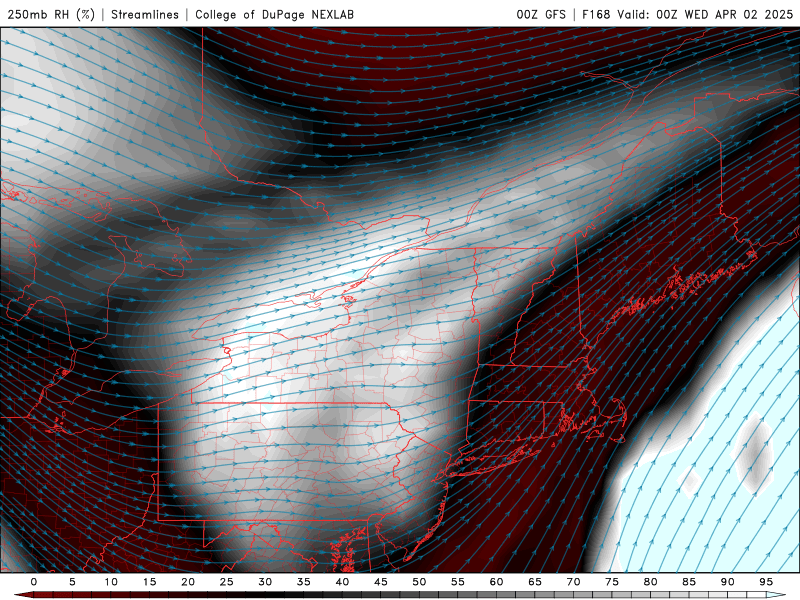Click "College of DuPage NEXLAB" text
800x600 pixels.
pos(274,14)
